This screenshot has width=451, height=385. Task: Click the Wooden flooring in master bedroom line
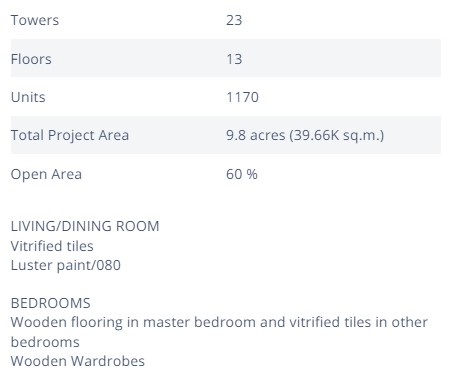point(219,322)
